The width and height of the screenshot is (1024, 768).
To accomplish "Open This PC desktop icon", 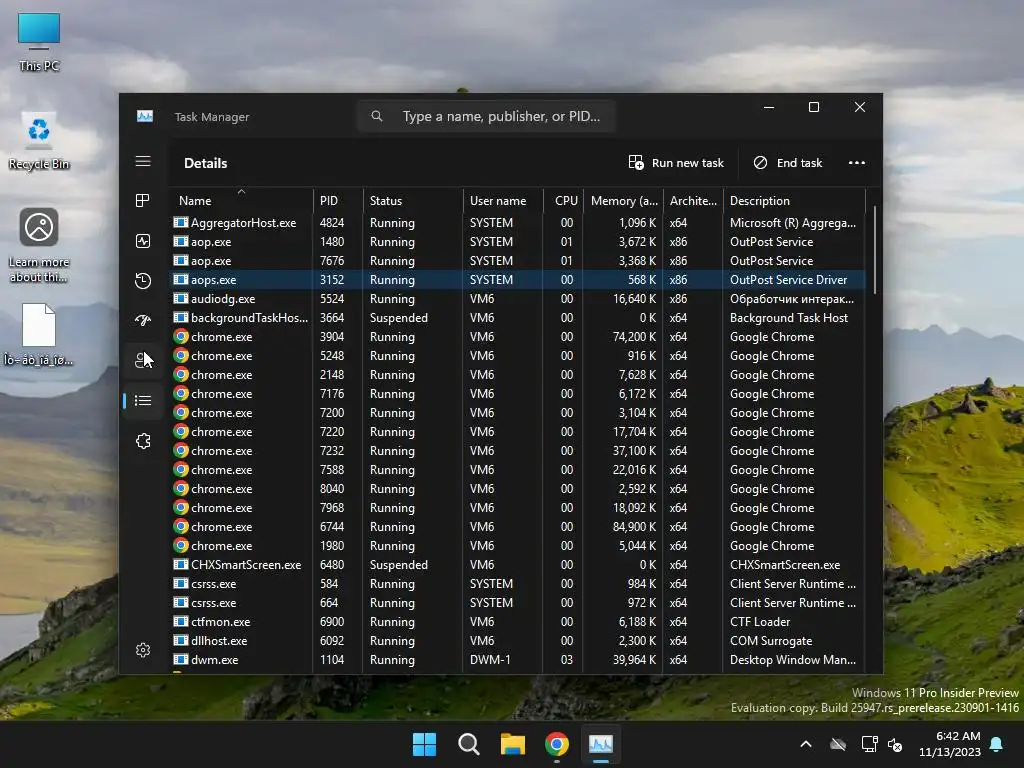I will [39, 42].
